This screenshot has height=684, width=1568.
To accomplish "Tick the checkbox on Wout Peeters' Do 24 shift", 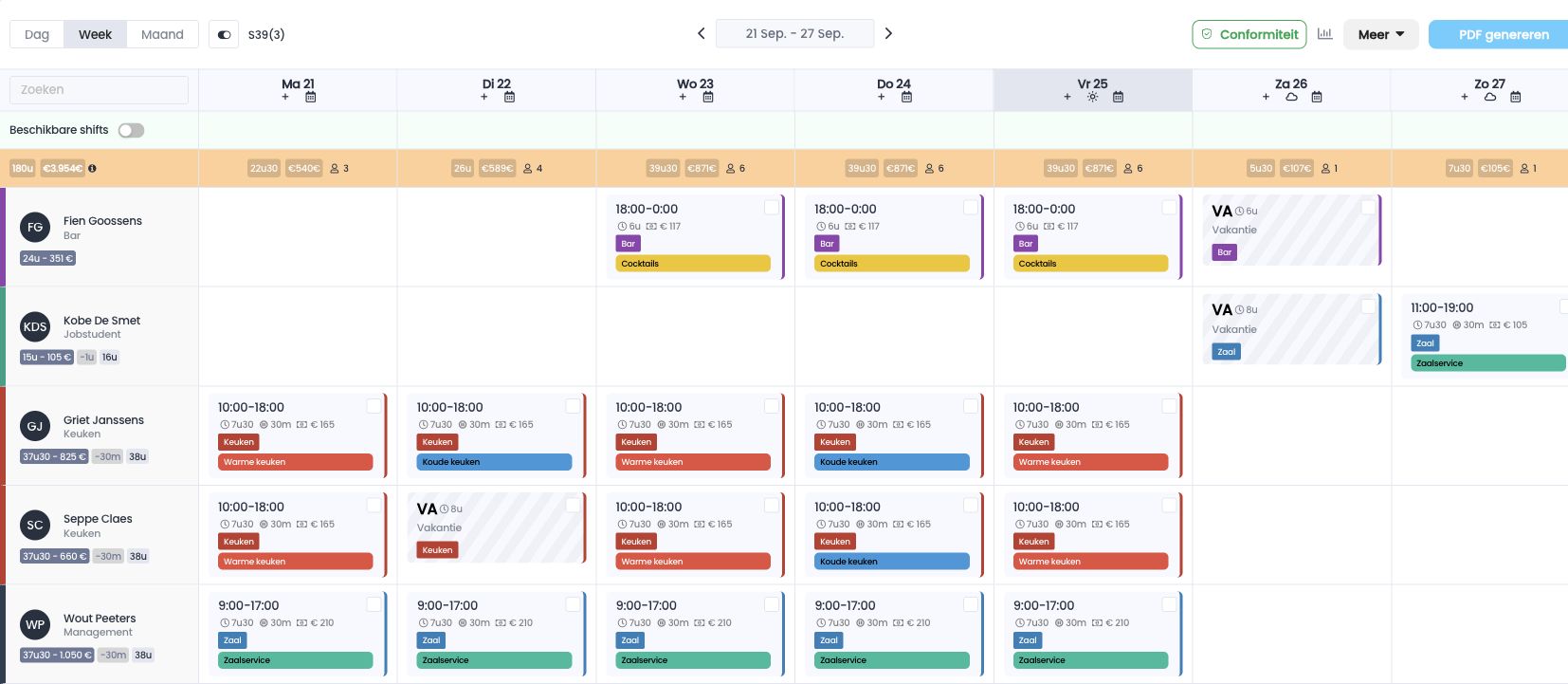I will click(971, 604).
